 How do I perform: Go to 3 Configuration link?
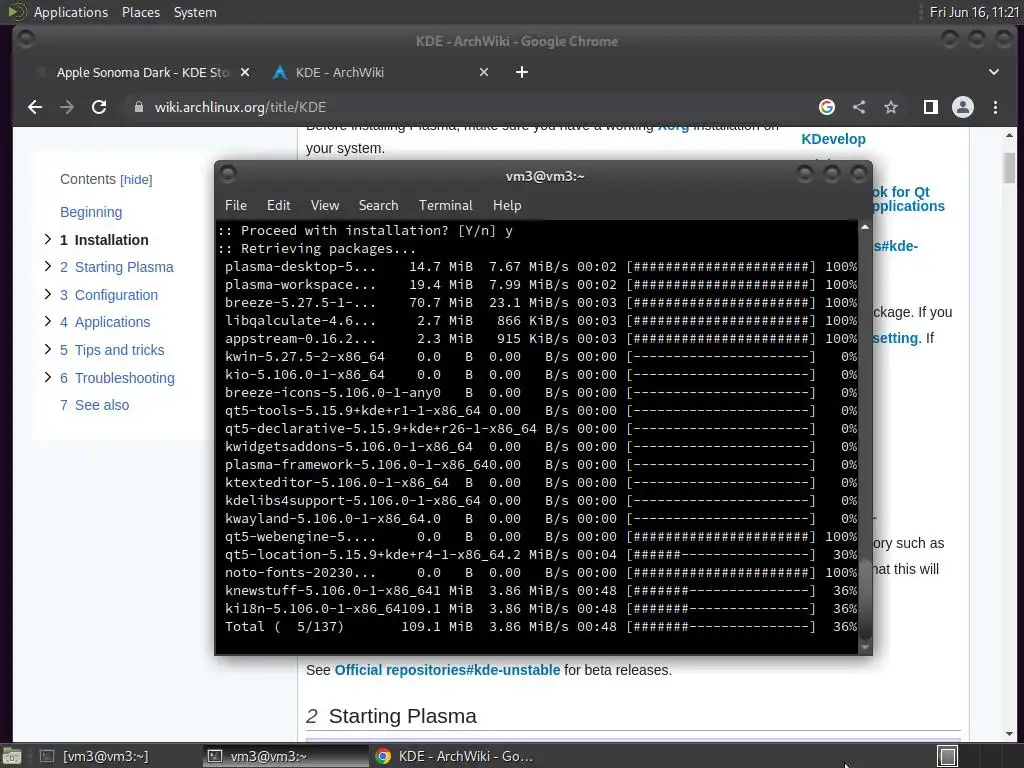point(108,295)
